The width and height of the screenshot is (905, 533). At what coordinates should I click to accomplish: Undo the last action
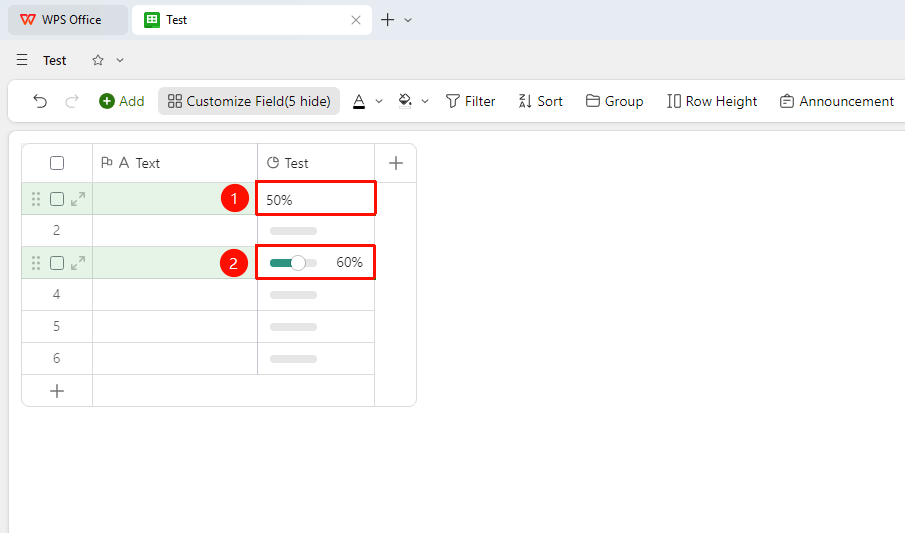(40, 101)
